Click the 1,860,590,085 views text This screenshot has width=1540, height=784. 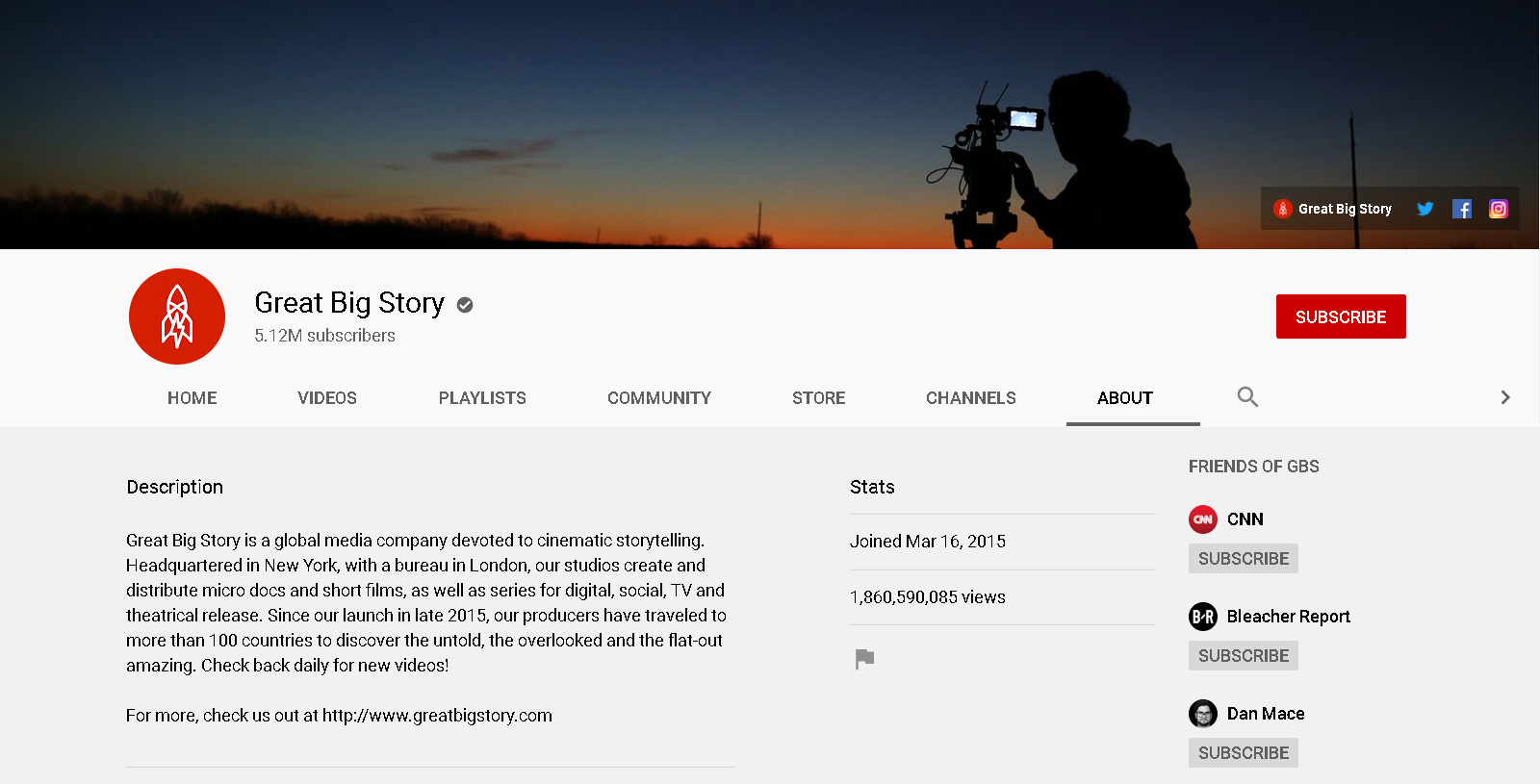coord(928,597)
